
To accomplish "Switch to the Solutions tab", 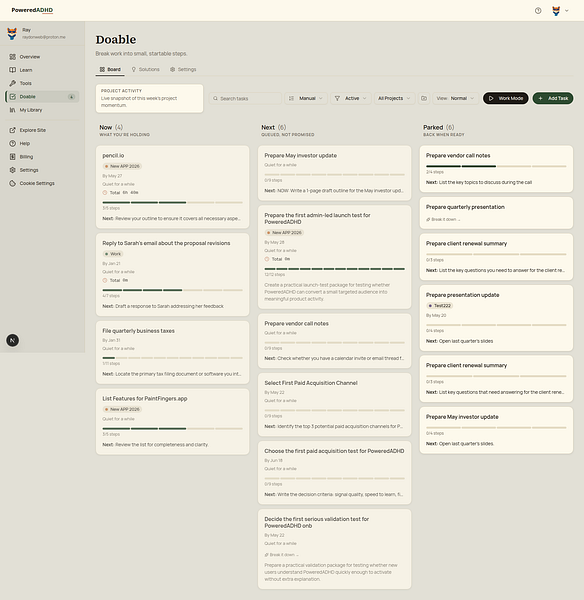I will (x=145, y=69).
